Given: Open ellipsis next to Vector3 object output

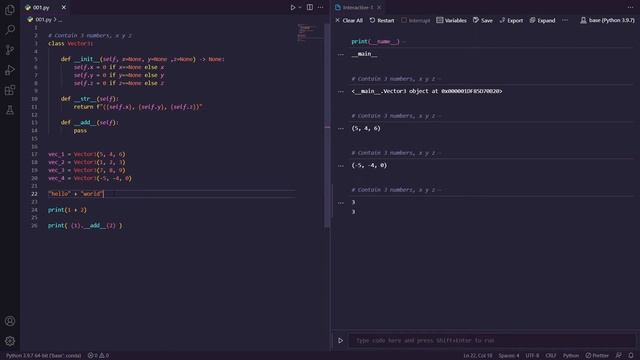Looking at the screenshot, I should [341, 91].
